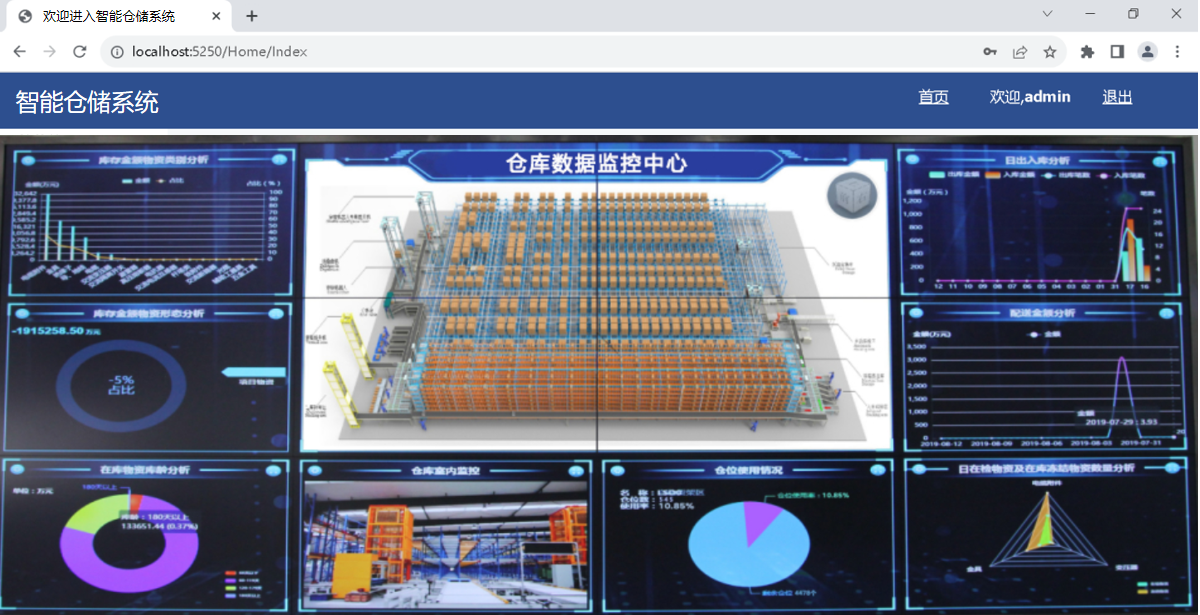Go to 首页 in the navigation bar
The height and width of the screenshot is (615, 1200).
[933, 97]
